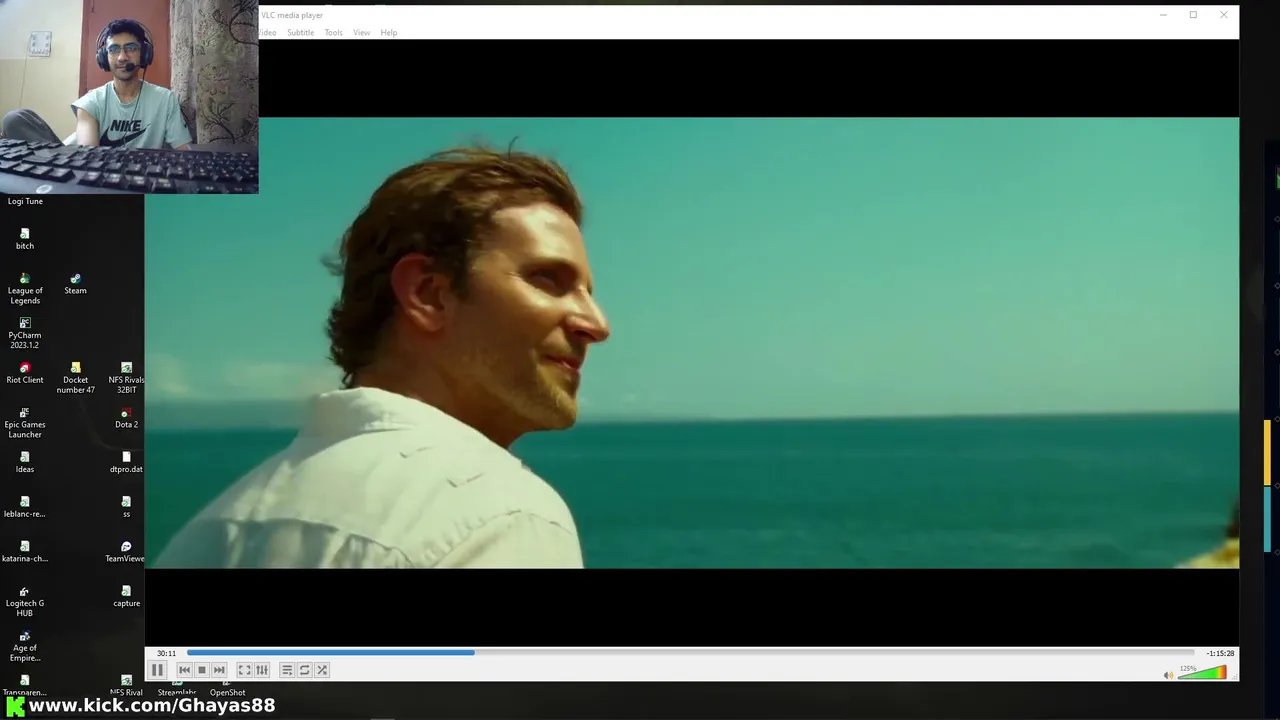The image size is (1280, 720).
Task: Select the 'ss' desktop file icon
Action: coord(126,507)
